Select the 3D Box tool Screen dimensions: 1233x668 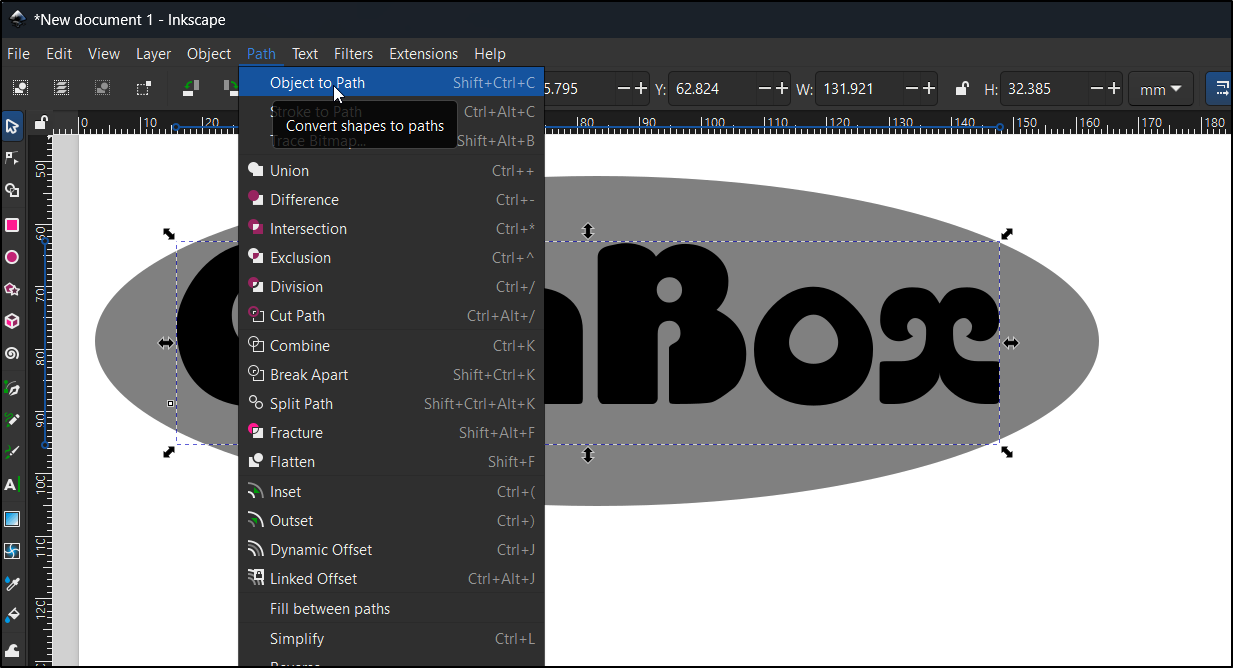point(12,321)
